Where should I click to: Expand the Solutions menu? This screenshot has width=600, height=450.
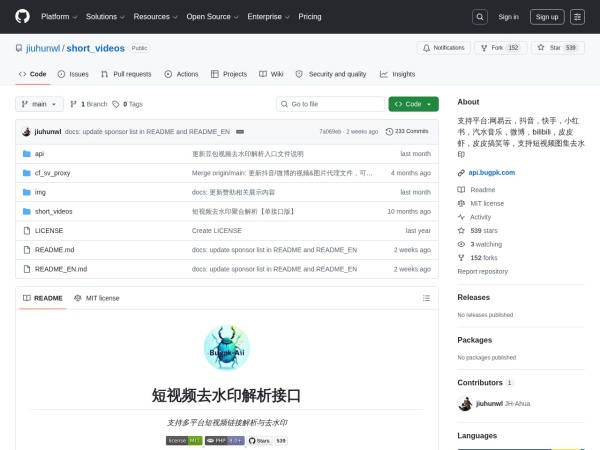coord(105,16)
